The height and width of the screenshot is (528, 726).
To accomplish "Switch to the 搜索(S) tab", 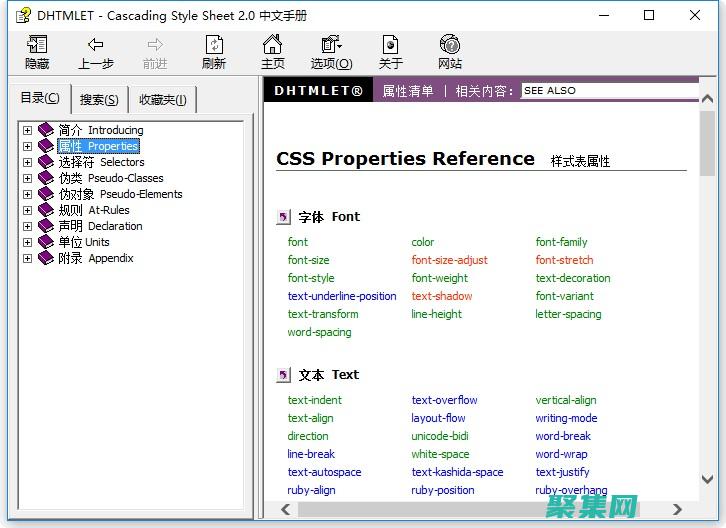I will click(99, 99).
